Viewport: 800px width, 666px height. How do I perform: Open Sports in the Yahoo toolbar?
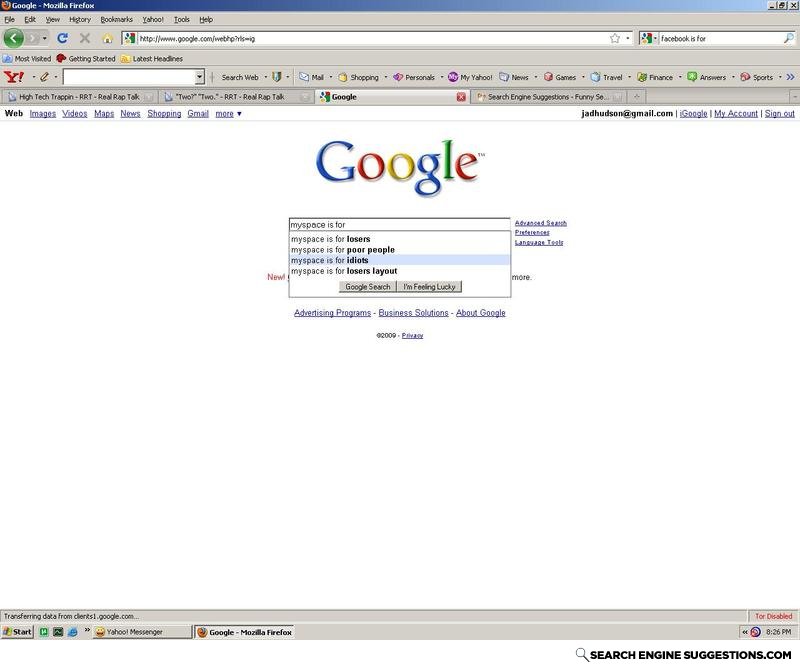[757, 77]
